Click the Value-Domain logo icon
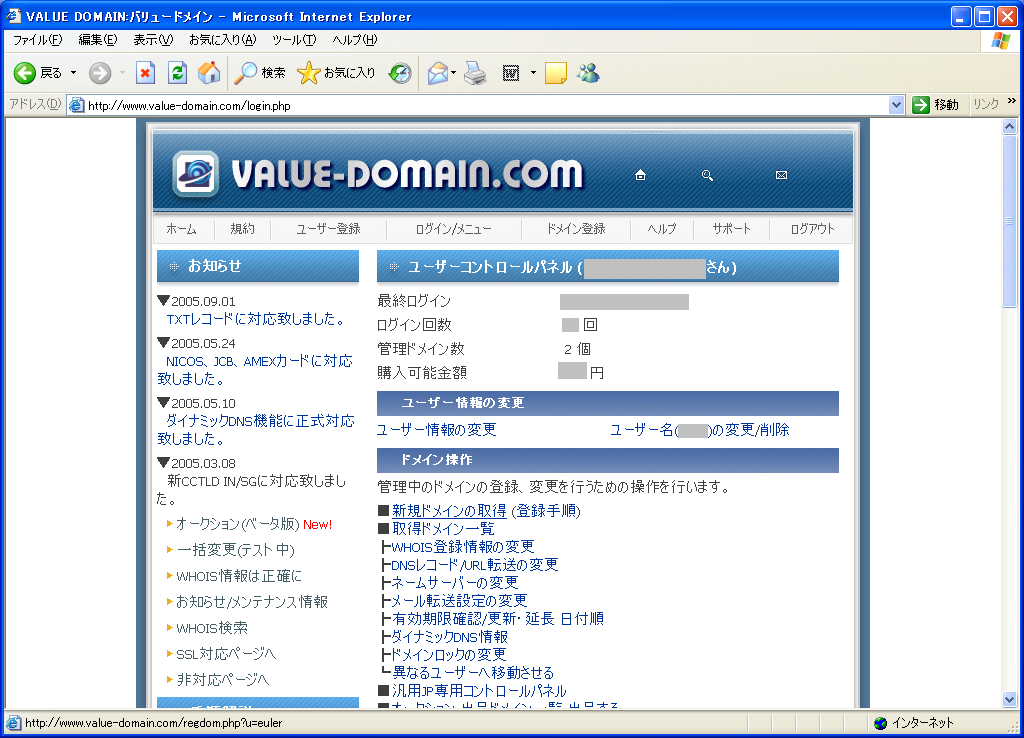 point(195,174)
